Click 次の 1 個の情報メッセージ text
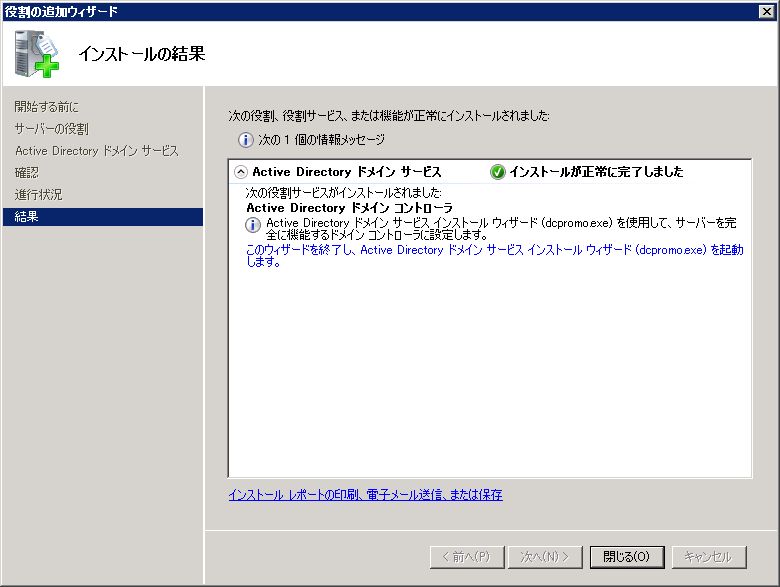The height and width of the screenshot is (587, 780). [x=321, y=140]
